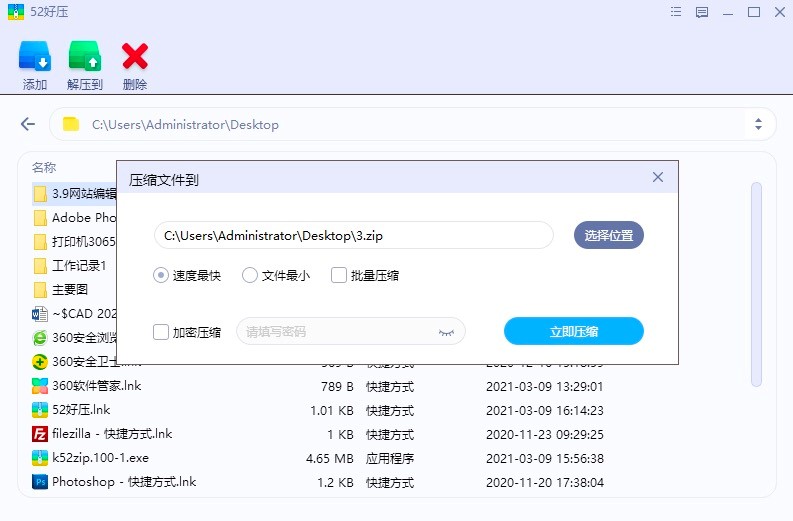Close the 压缩文件到 dialog
The width and height of the screenshot is (793, 521).
(657, 177)
